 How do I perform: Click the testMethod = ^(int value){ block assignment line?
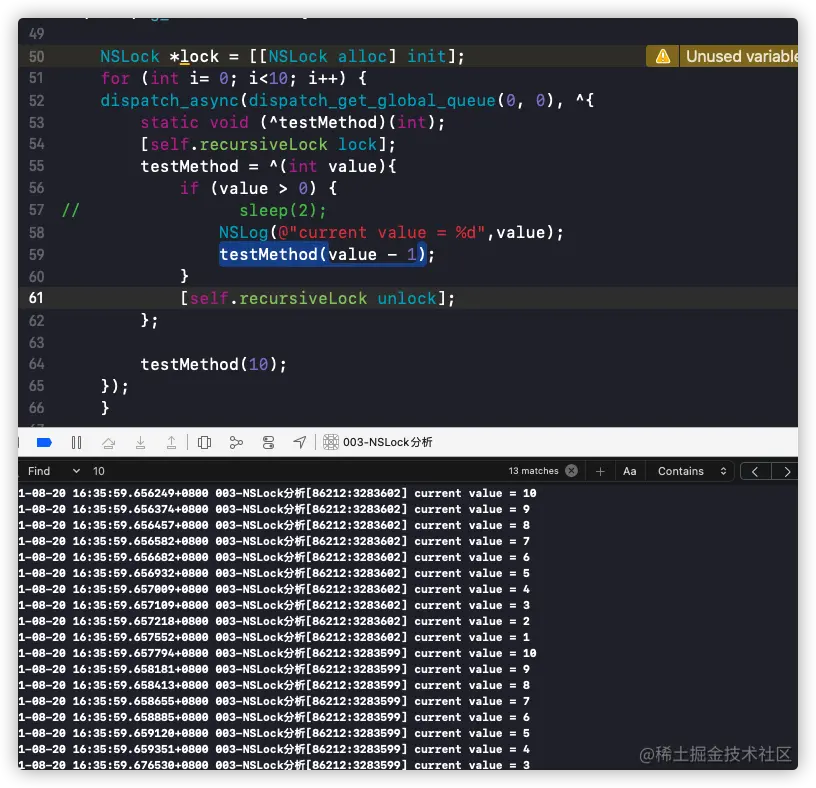(x=269, y=167)
